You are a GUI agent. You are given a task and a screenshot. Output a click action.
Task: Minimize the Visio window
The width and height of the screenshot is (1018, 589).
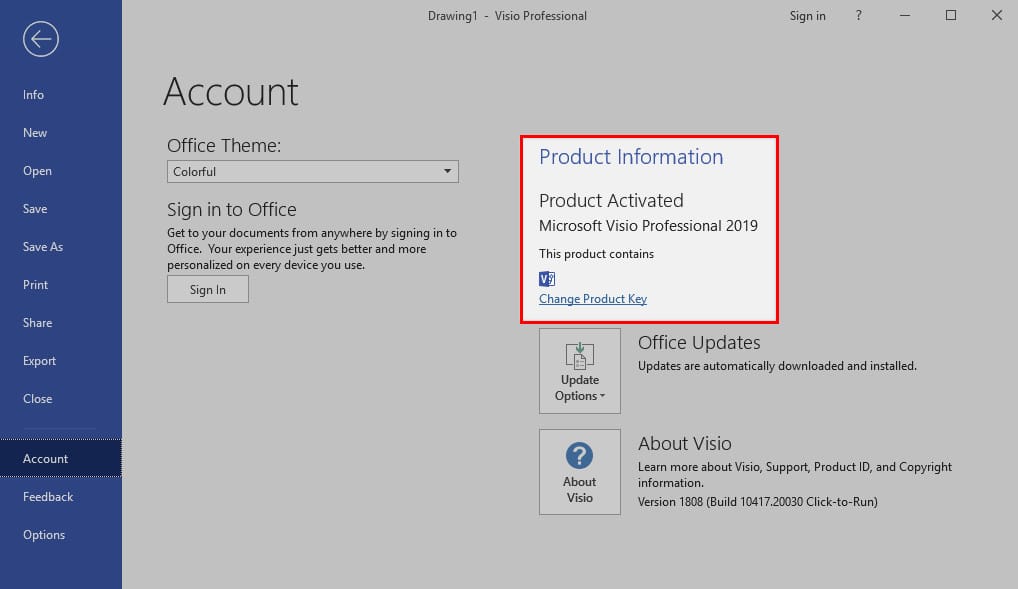tap(904, 16)
